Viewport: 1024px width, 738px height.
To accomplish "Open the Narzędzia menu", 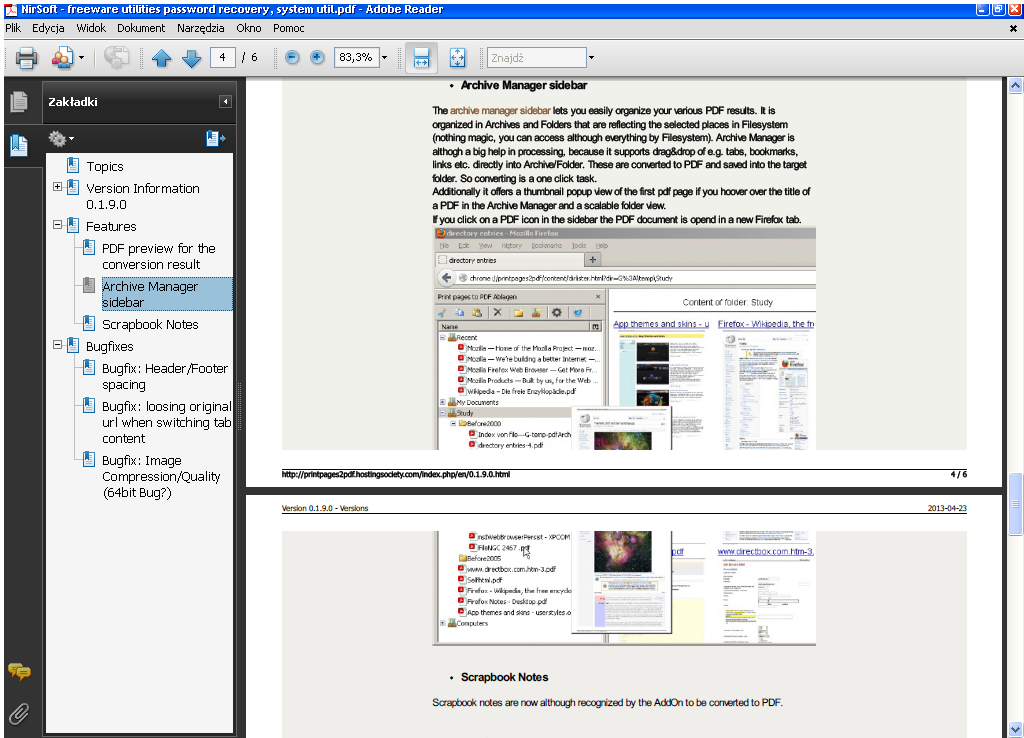I will [x=200, y=28].
